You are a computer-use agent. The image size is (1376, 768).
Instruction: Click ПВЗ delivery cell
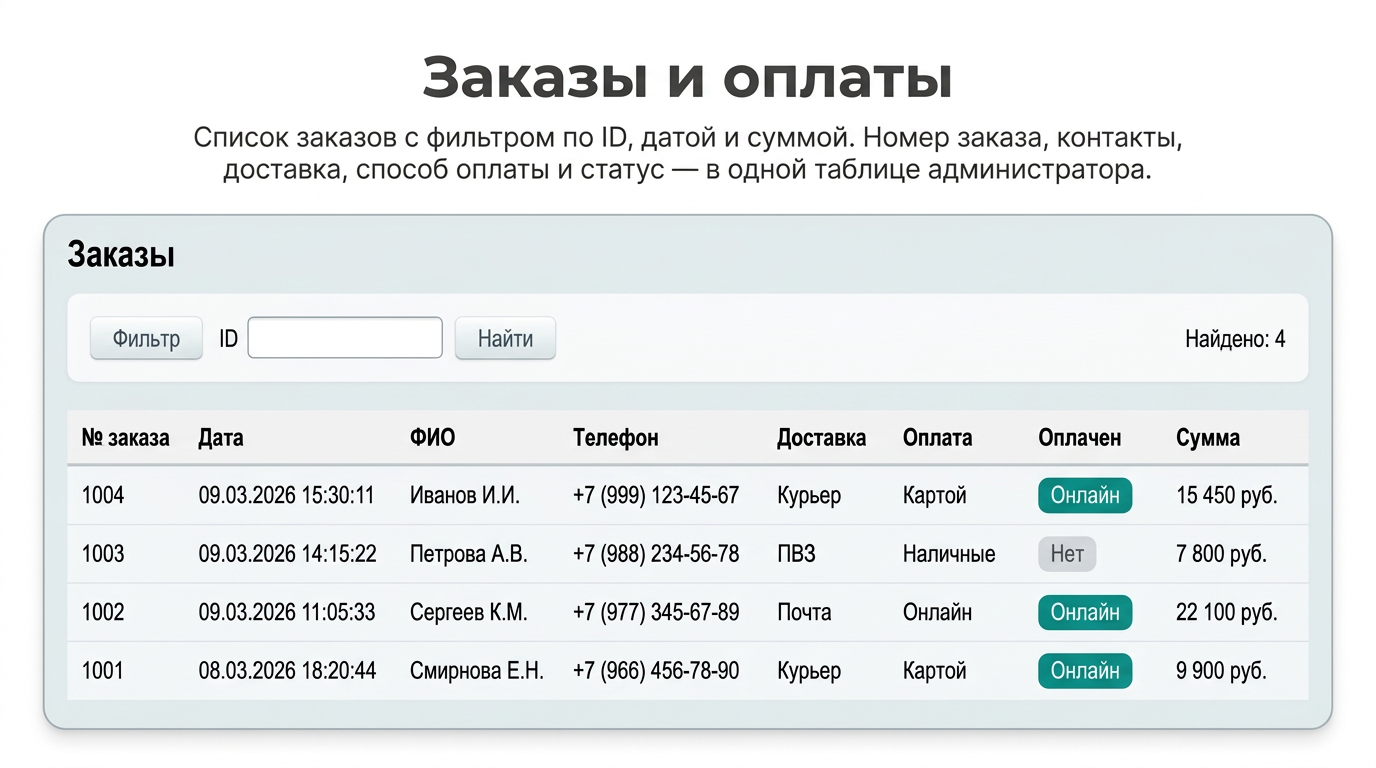(796, 554)
